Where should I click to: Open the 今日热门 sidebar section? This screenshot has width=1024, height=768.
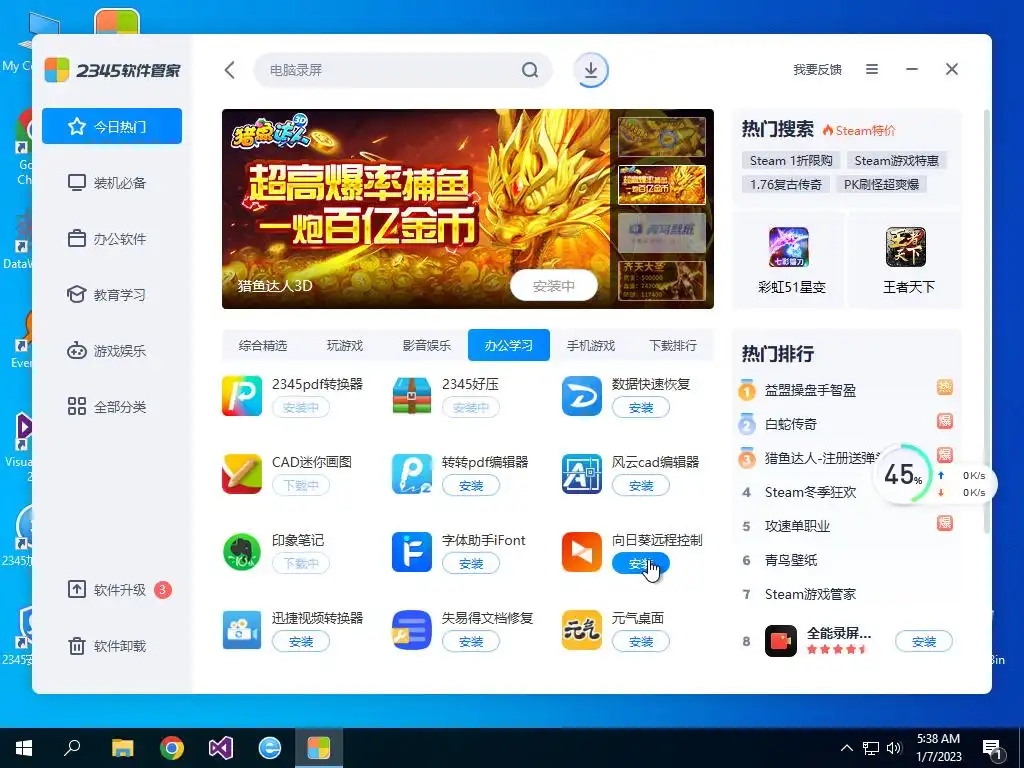pos(112,126)
